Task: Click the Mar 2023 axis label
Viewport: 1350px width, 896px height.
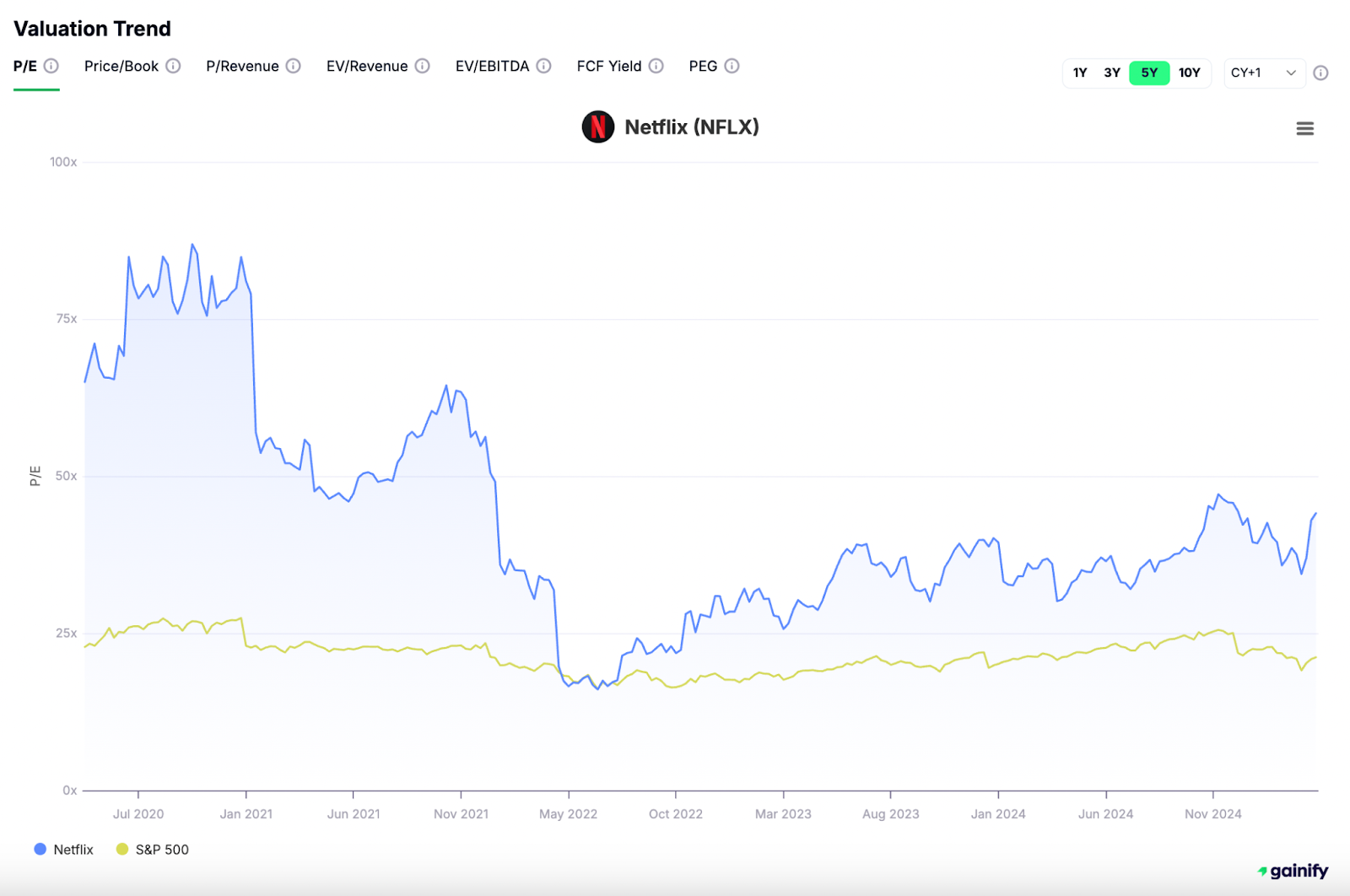Action: tap(783, 814)
